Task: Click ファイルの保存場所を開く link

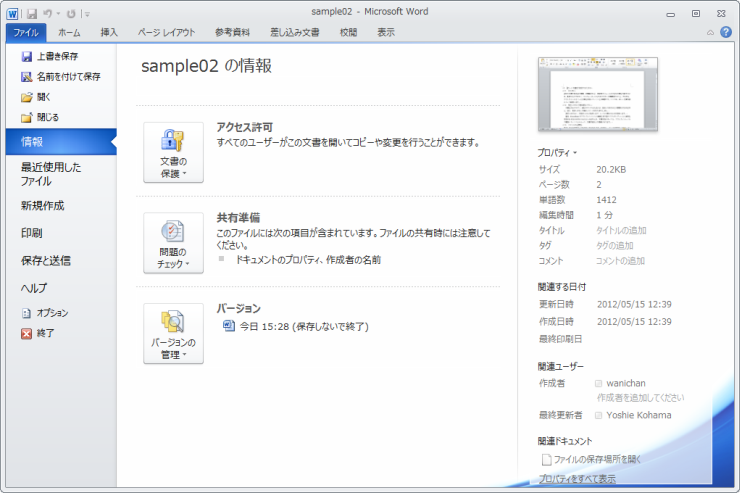Action: click(592, 459)
